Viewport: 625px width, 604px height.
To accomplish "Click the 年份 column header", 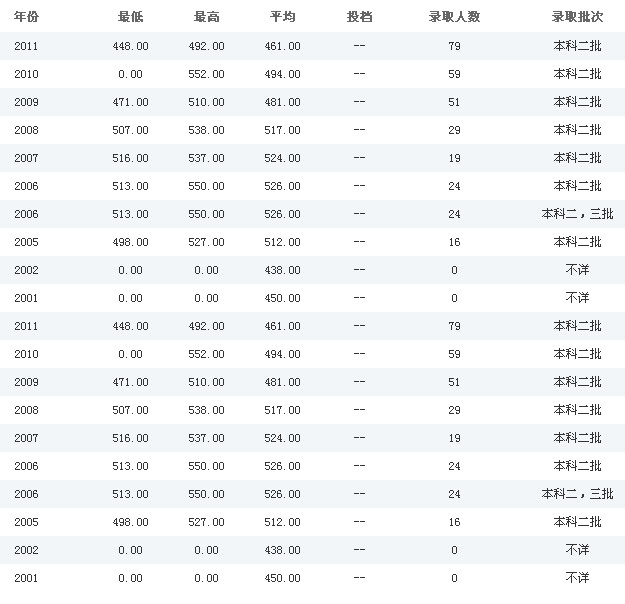I will [x=26, y=18].
